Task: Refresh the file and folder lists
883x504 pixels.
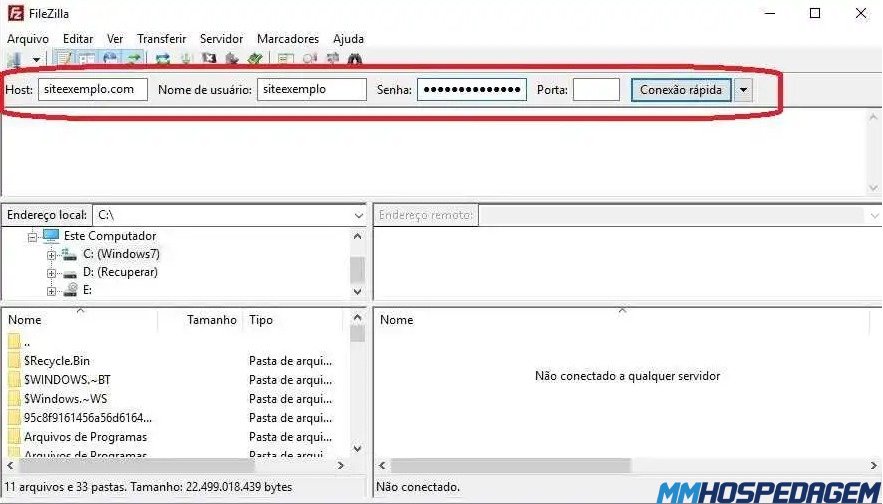Action: (x=163, y=59)
